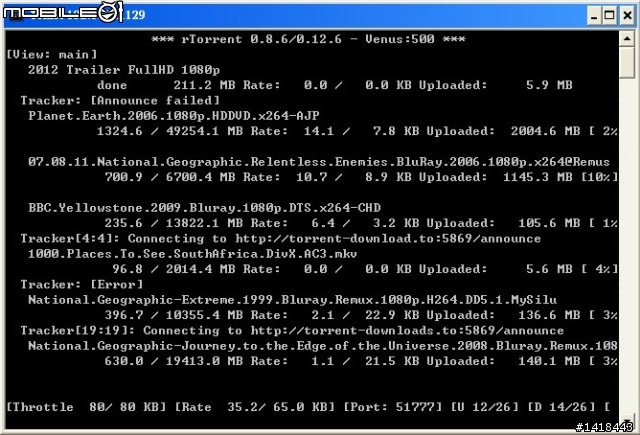Click 'Tracker: [Announce failed]' status line
The height and width of the screenshot is (435, 640).
(x=120, y=100)
